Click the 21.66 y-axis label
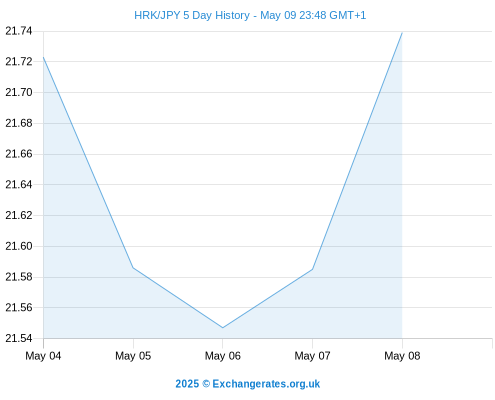The width and height of the screenshot is (495, 400). coord(19,154)
